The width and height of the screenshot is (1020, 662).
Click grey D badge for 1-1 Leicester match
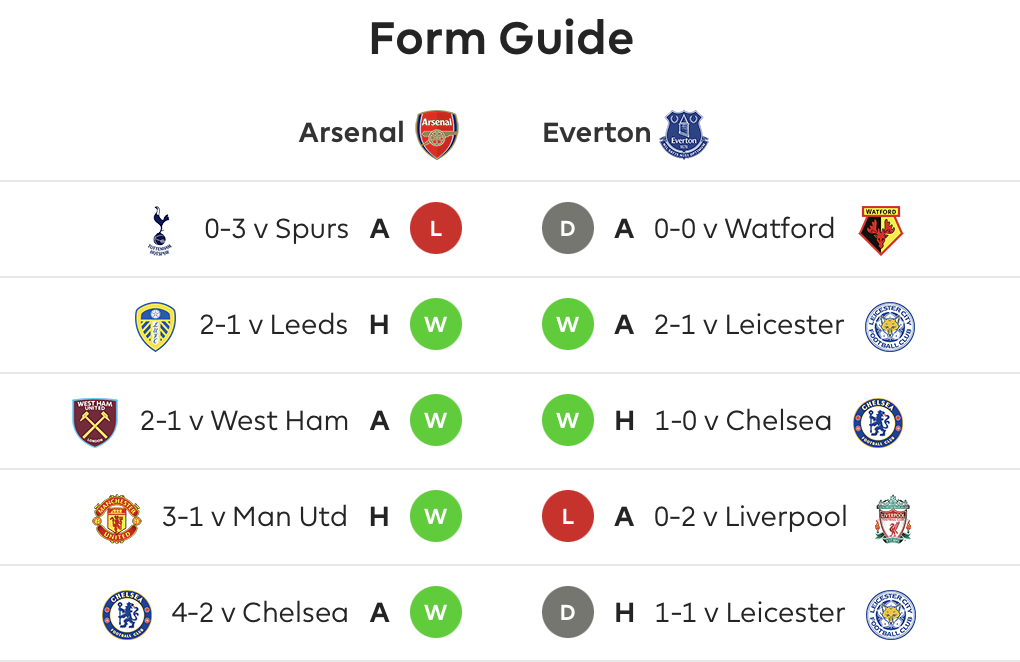pyautogui.click(x=568, y=612)
